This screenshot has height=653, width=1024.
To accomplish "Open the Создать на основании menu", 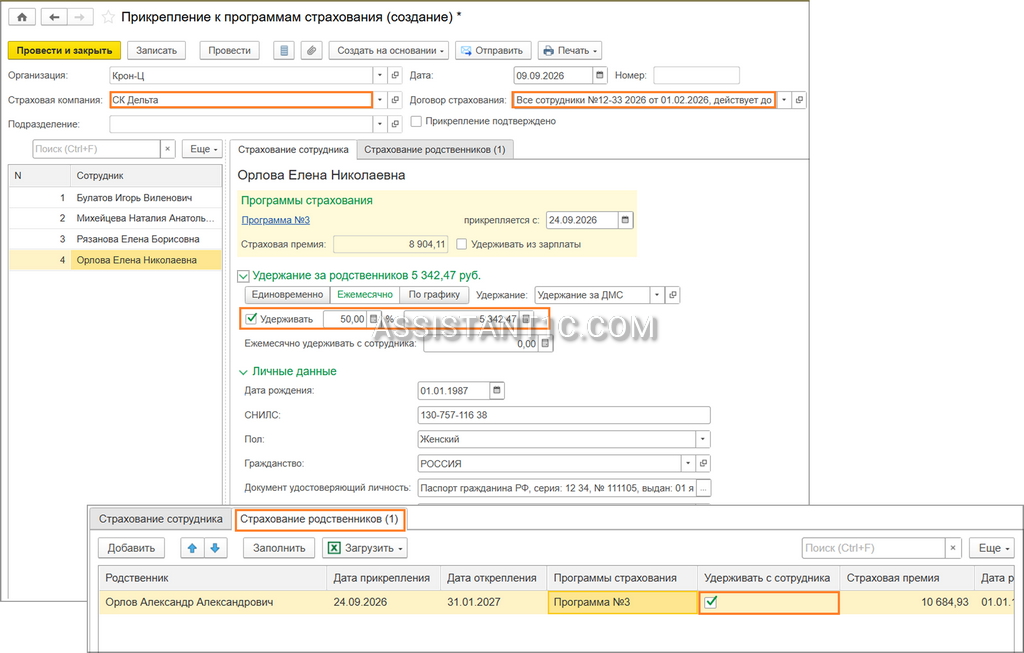I will click(390, 50).
